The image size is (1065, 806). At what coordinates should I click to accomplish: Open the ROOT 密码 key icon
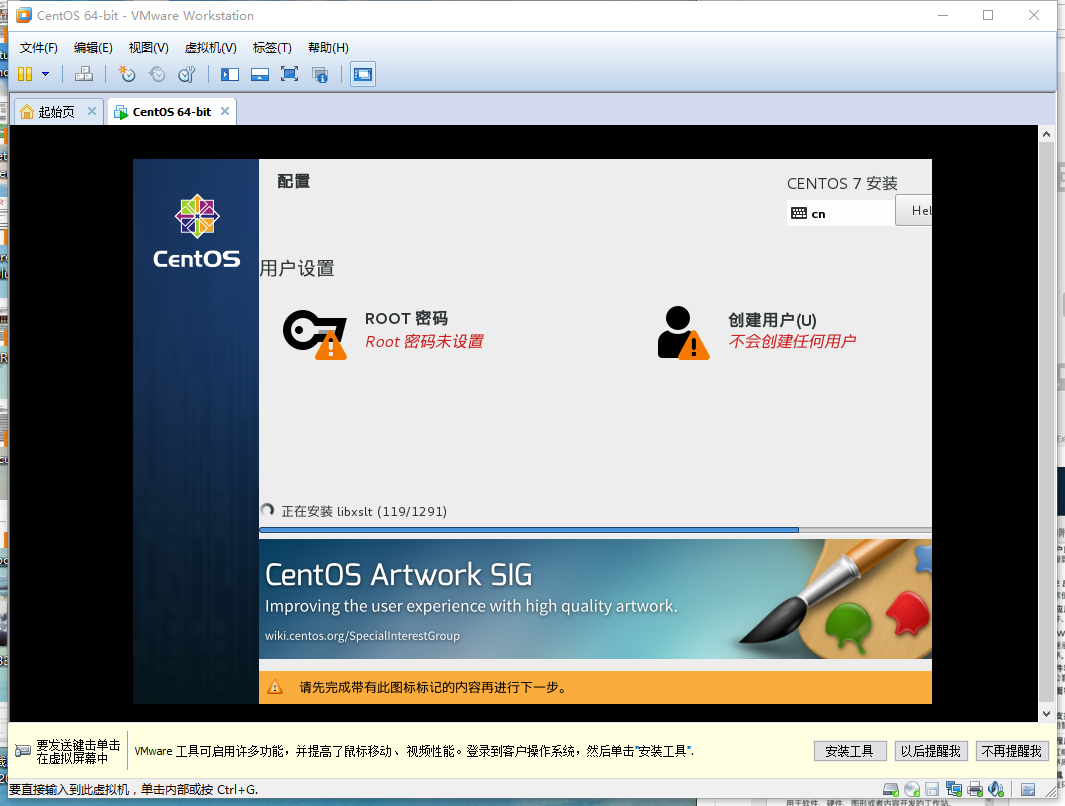tap(315, 334)
